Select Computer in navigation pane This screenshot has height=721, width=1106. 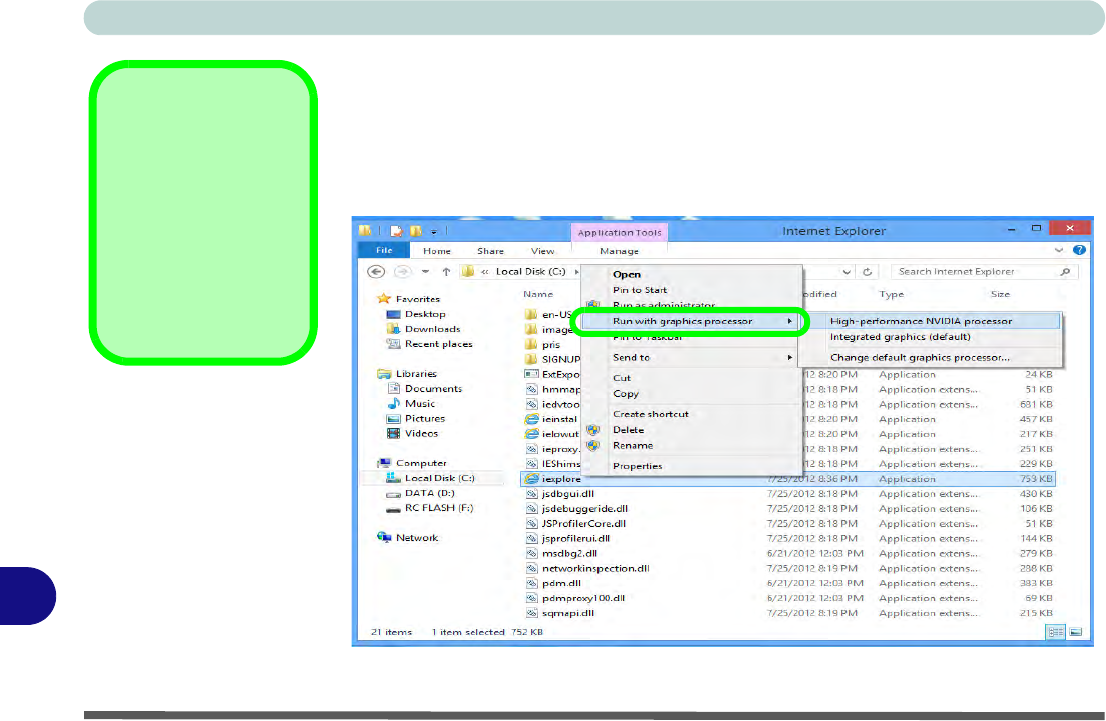point(421,464)
